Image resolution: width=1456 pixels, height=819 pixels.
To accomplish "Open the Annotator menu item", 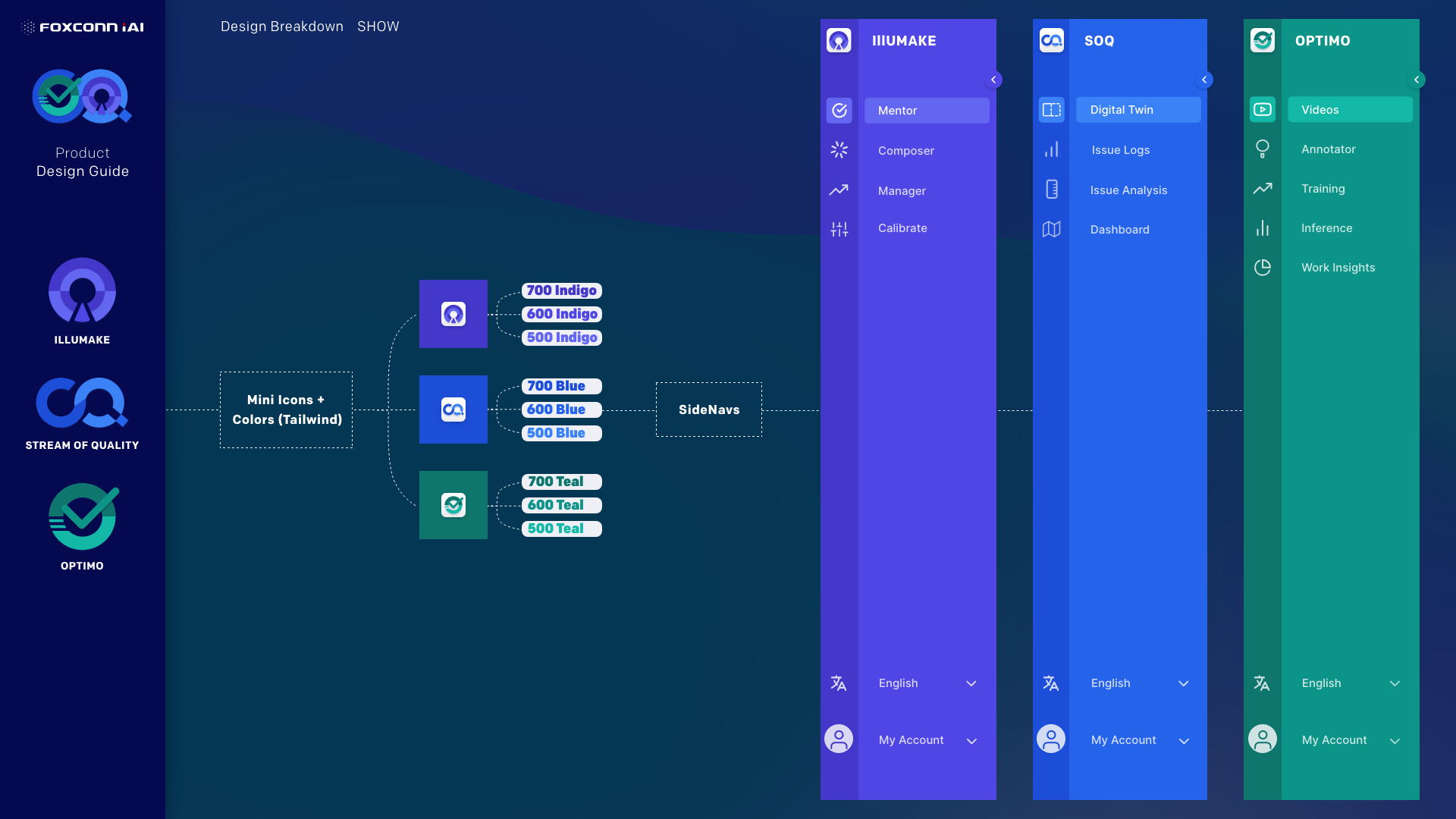I will coord(1329,149).
